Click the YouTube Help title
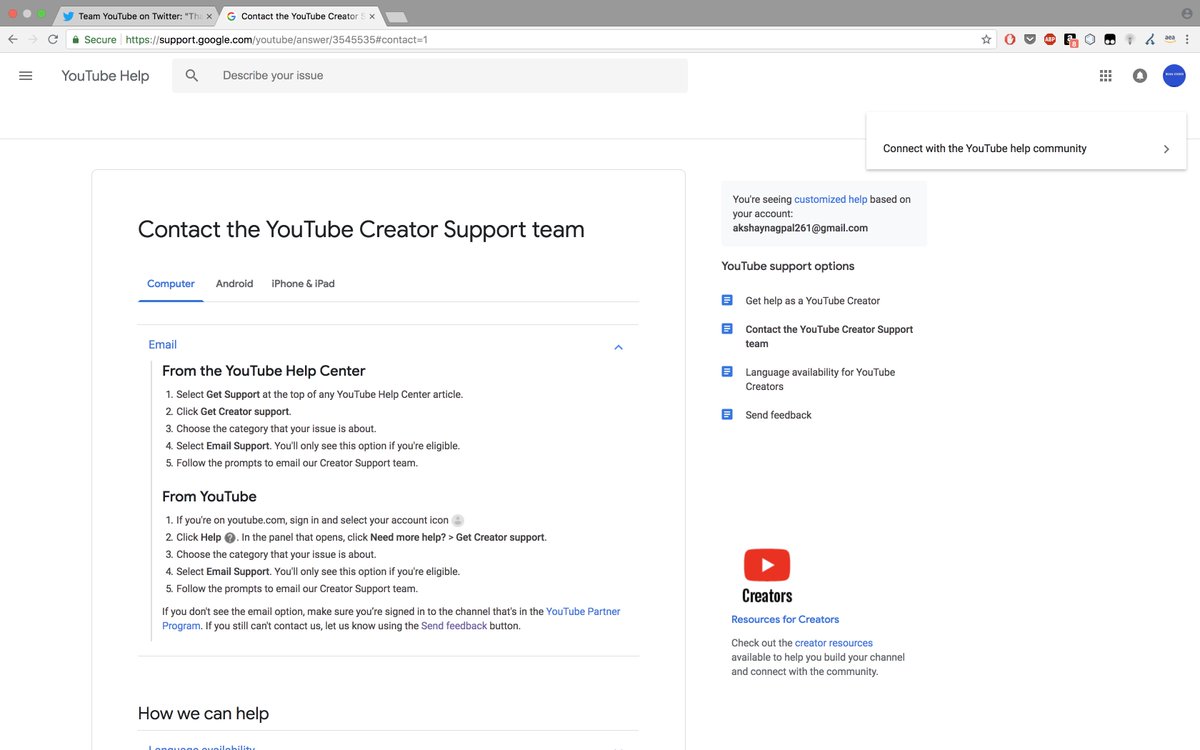1200x750 pixels. [105, 76]
